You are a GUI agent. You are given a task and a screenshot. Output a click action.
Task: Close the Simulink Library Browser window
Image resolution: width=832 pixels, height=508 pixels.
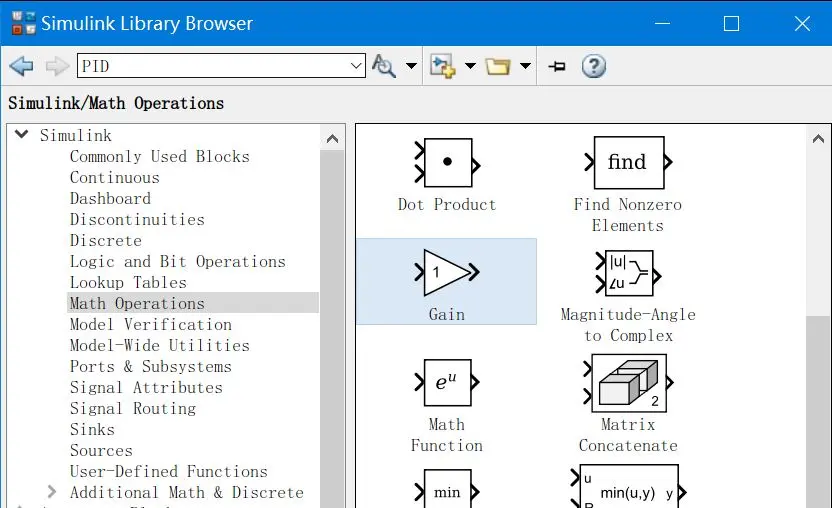[x=802, y=23]
